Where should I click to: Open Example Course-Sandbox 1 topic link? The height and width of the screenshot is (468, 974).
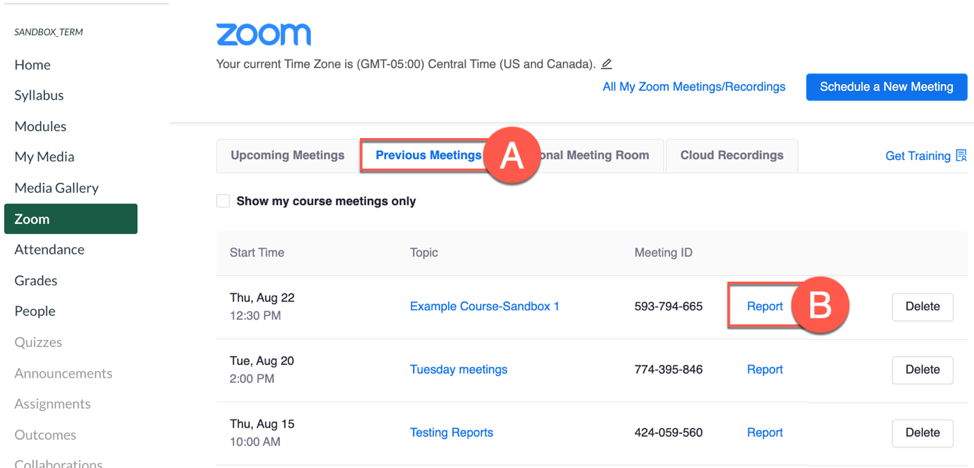click(x=484, y=306)
